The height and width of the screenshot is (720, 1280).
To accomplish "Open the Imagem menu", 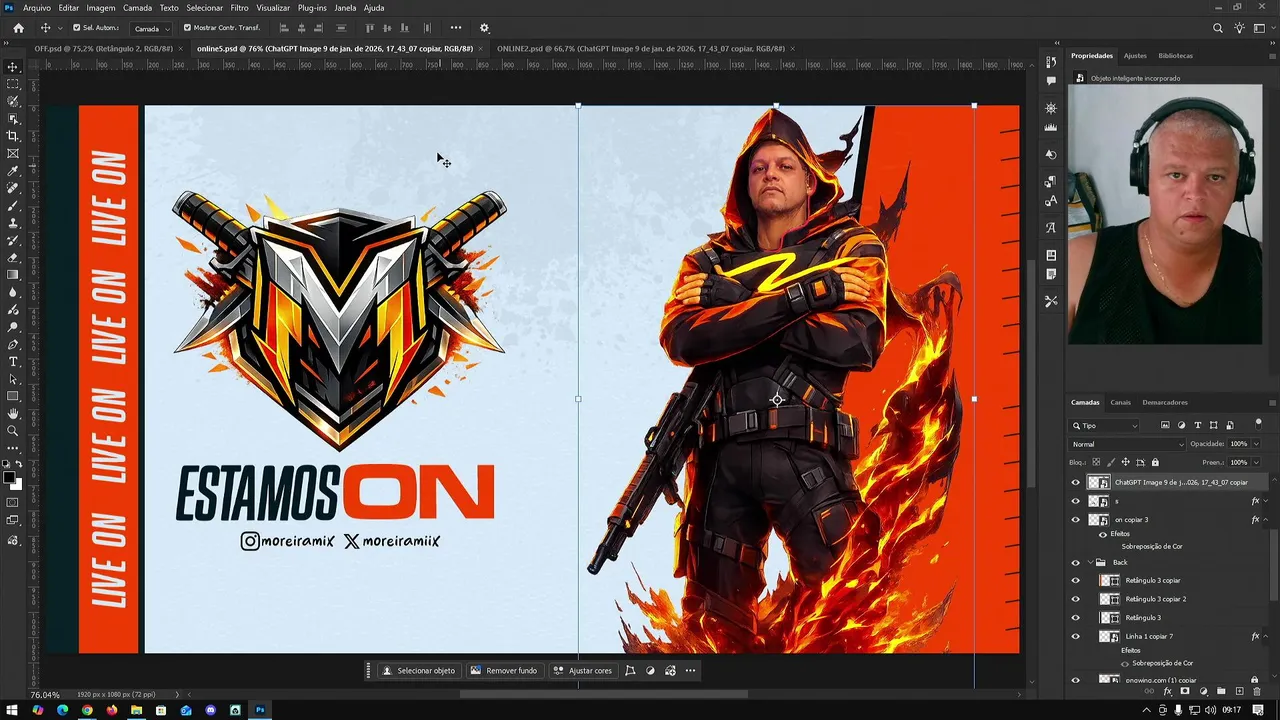I will (100, 8).
